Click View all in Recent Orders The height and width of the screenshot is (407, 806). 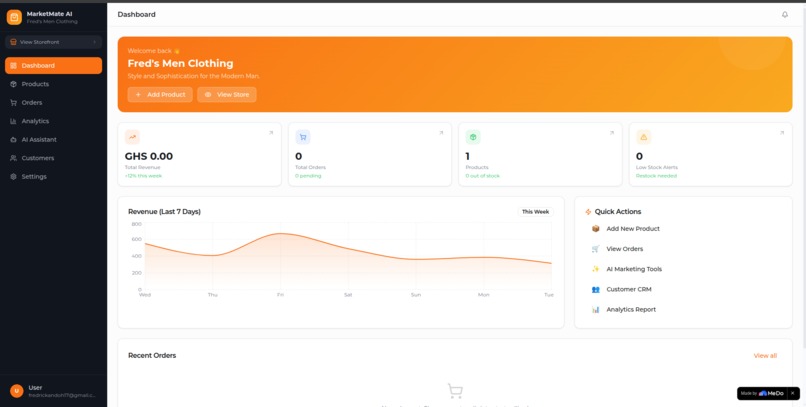click(765, 356)
